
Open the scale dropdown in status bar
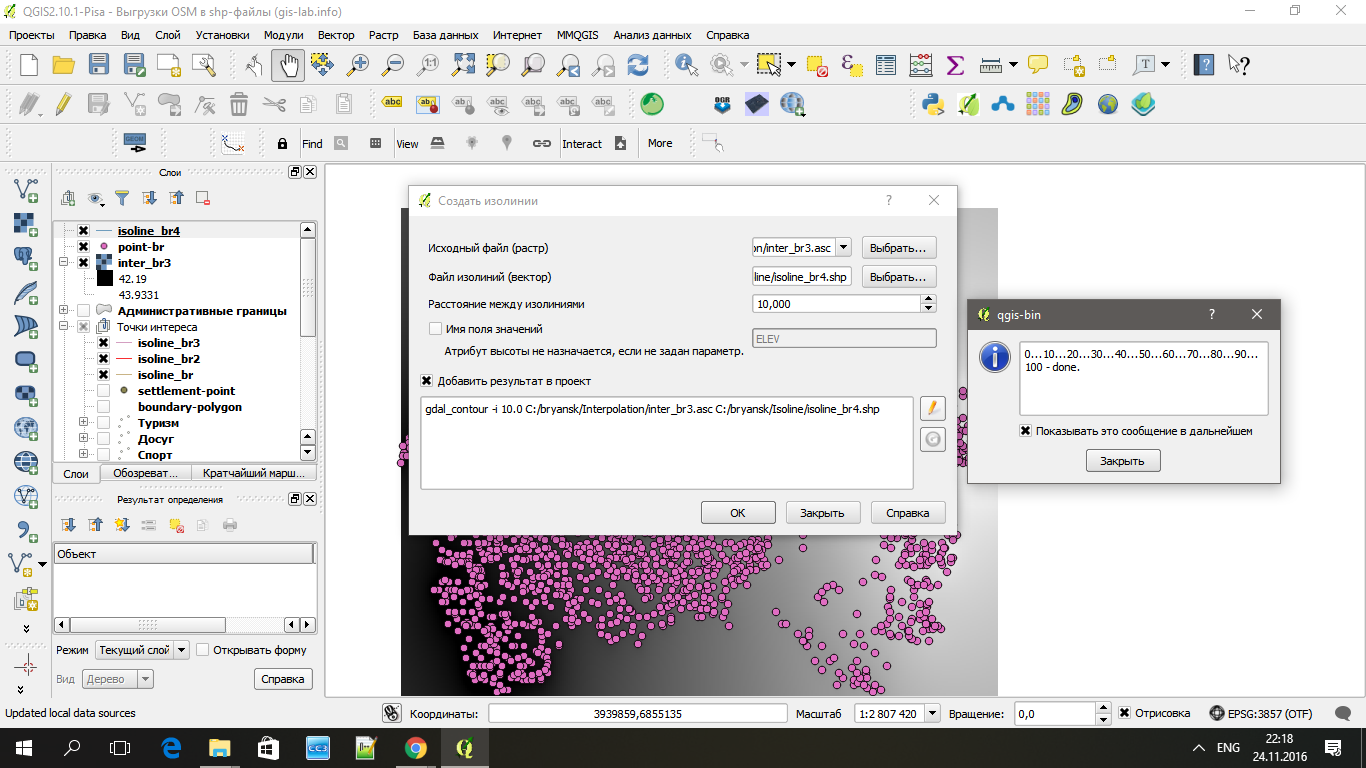click(x=932, y=713)
